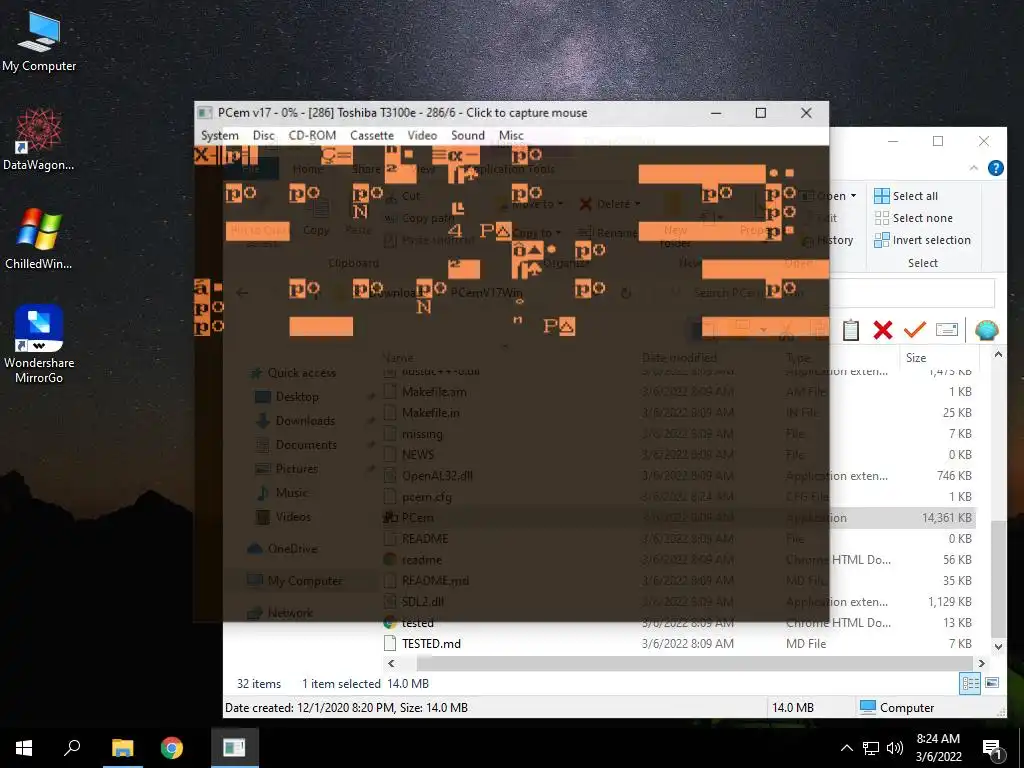Click the 35 KB size cell

(x=957, y=581)
